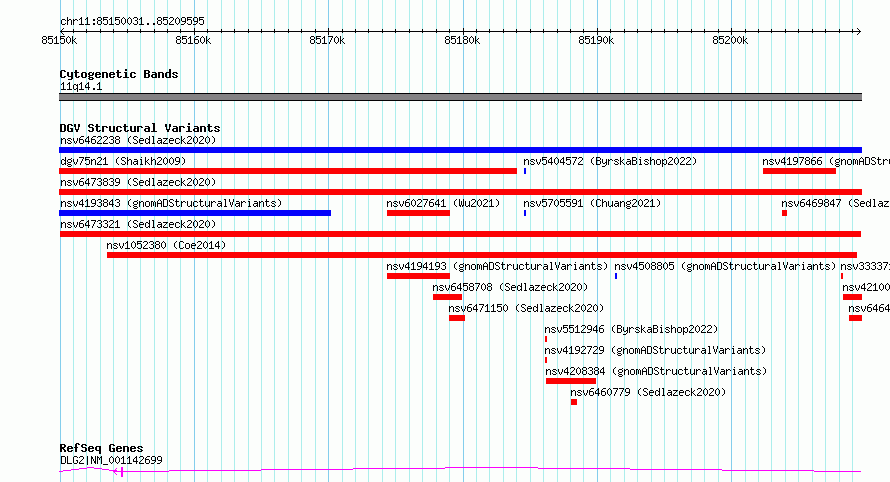Open nsv4192729 (gnomADStructuralVariants) label
Screen dimensions: 890x482
(x=655, y=350)
